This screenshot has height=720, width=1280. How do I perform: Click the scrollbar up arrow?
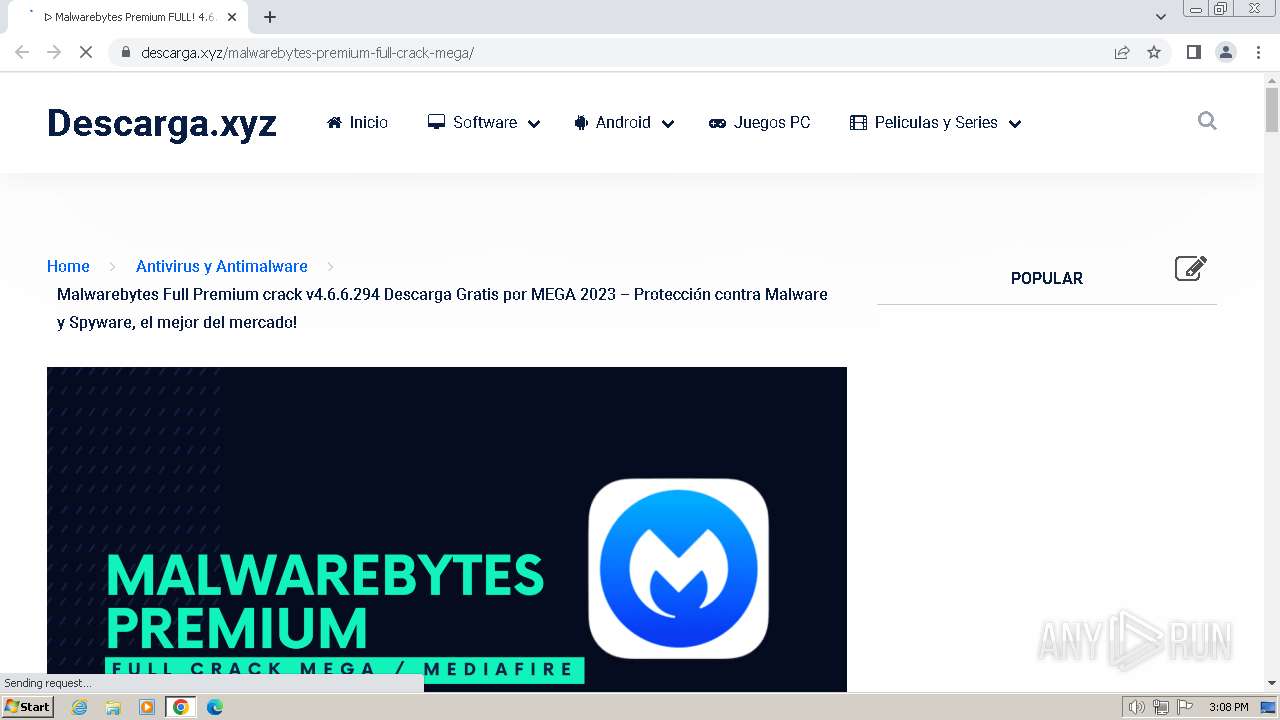coord(1272,79)
